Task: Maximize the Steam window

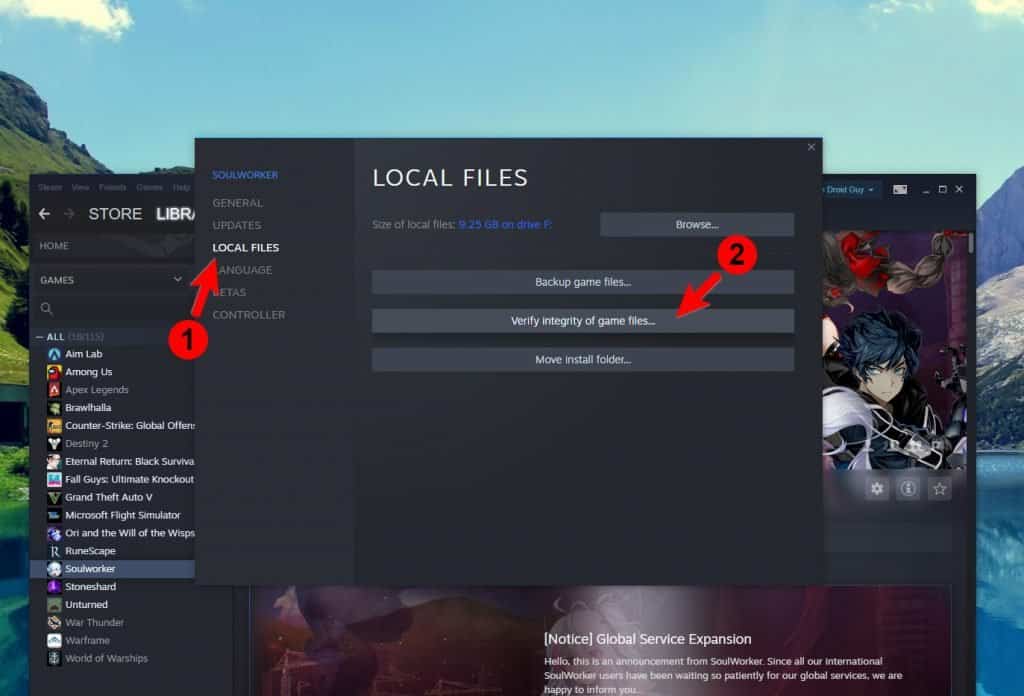Action: click(x=942, y=189)
